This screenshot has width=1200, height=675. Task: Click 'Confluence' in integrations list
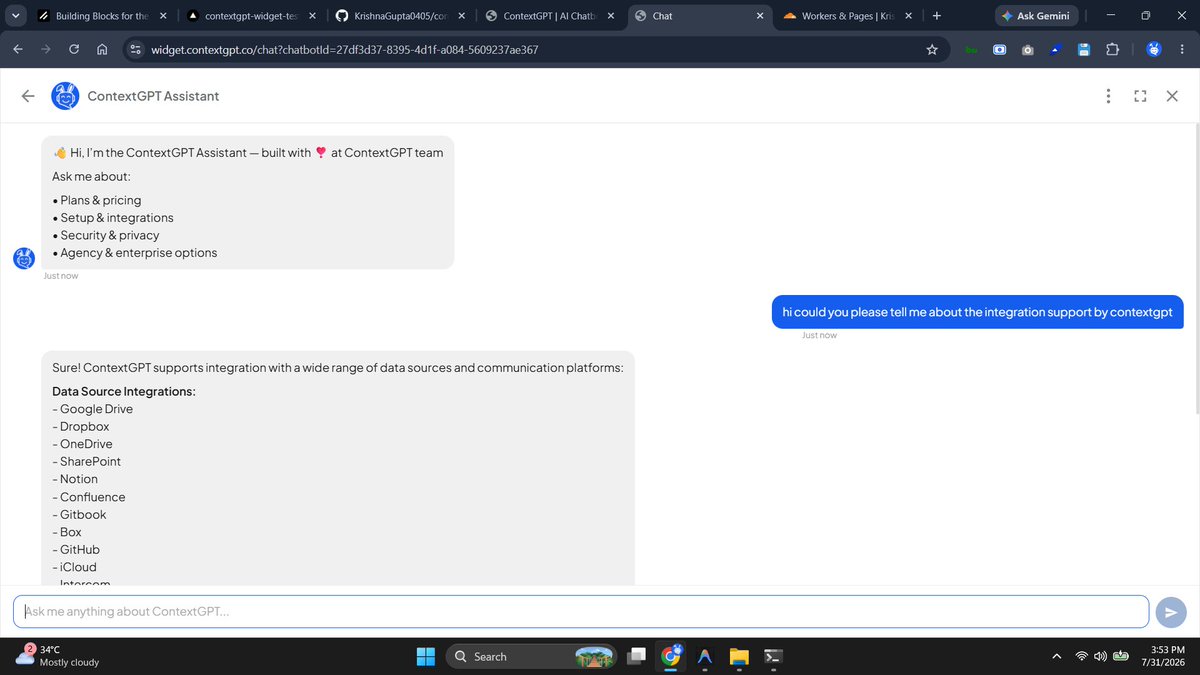click(93, 497)
